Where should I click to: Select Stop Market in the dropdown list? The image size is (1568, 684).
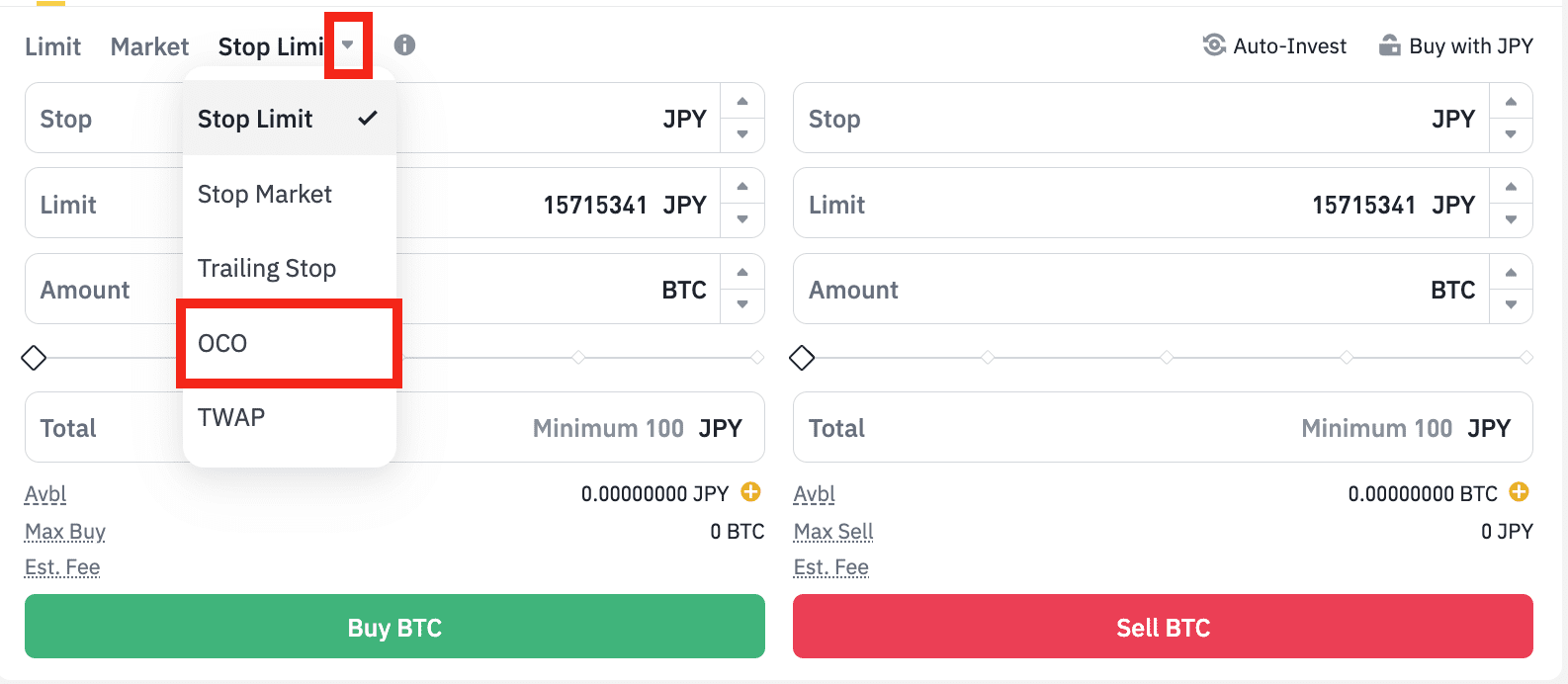(265, 195)
